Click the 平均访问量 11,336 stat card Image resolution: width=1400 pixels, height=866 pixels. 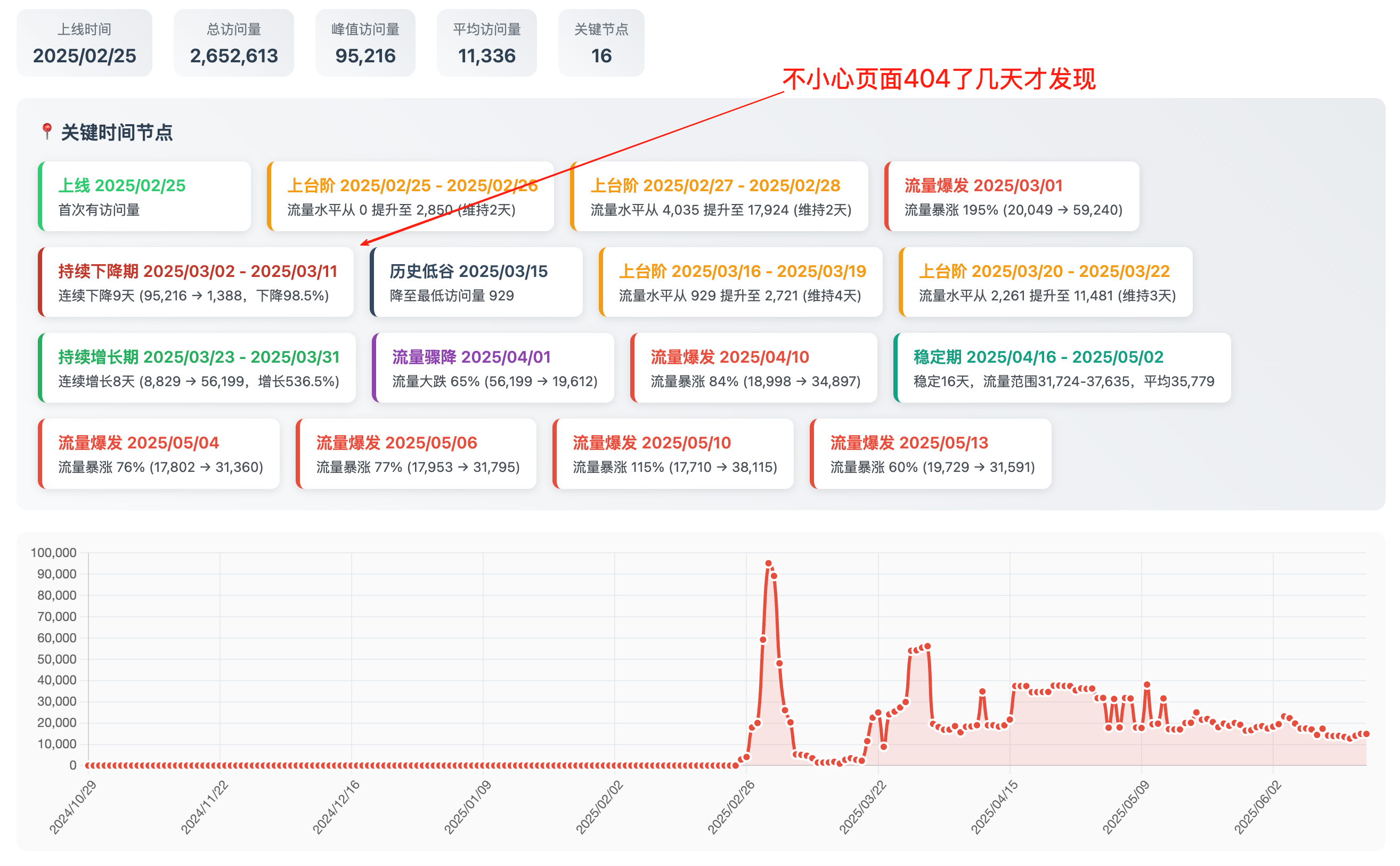(487, 43)
